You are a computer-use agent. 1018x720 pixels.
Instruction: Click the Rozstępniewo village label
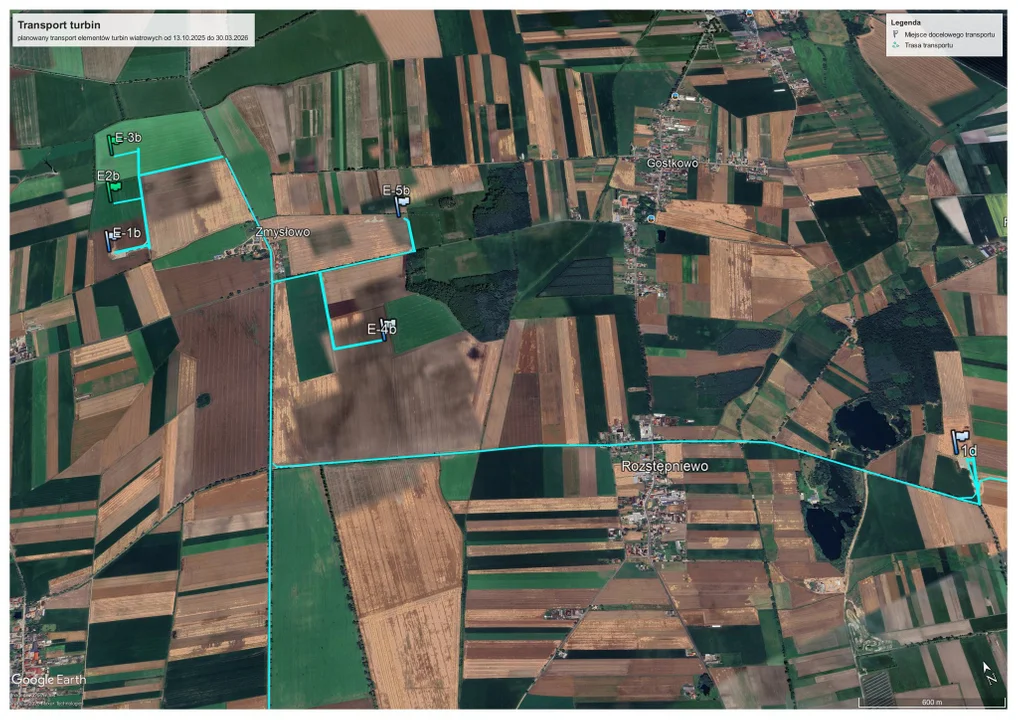pos(664,466)
